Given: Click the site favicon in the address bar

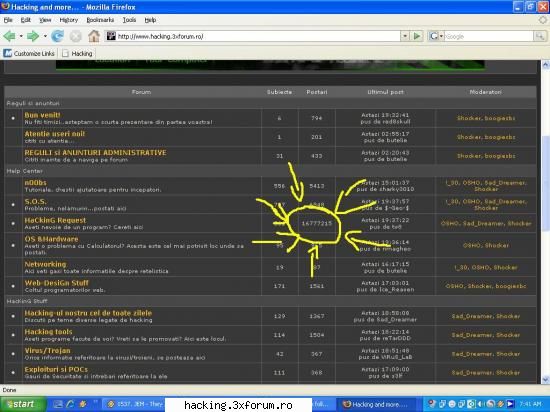Looking at the screenshot, I should click(111, 36).
